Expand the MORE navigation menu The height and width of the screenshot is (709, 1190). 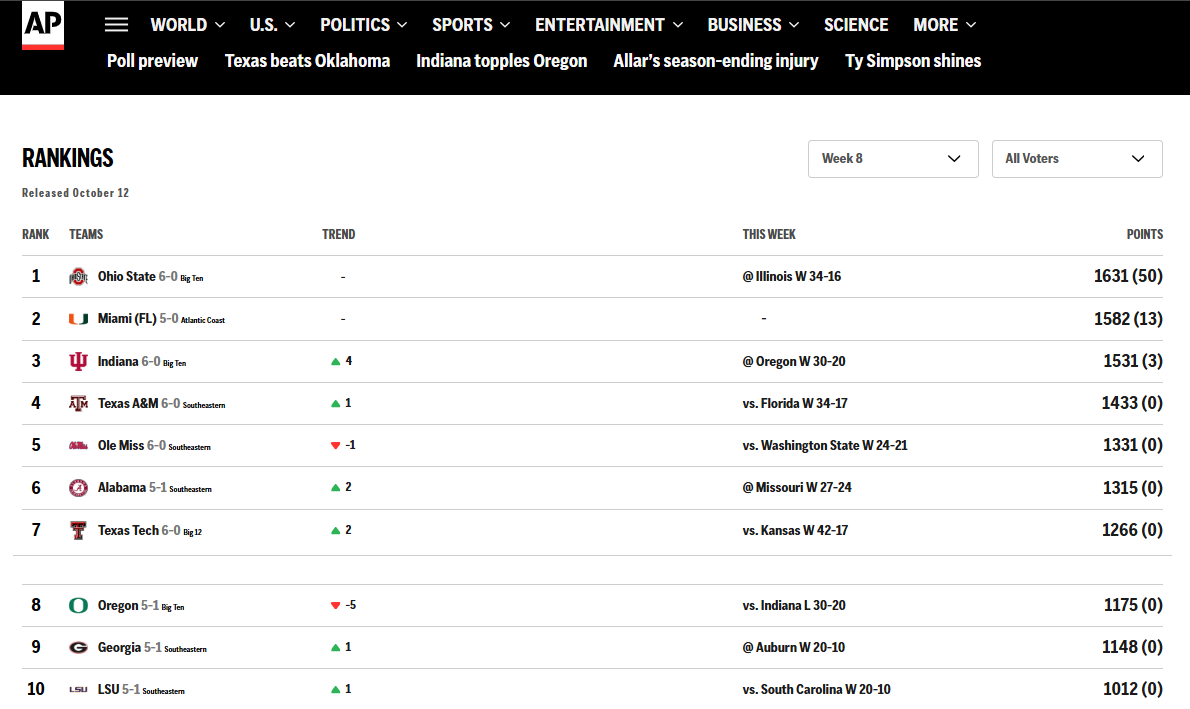tap(944, 25)
